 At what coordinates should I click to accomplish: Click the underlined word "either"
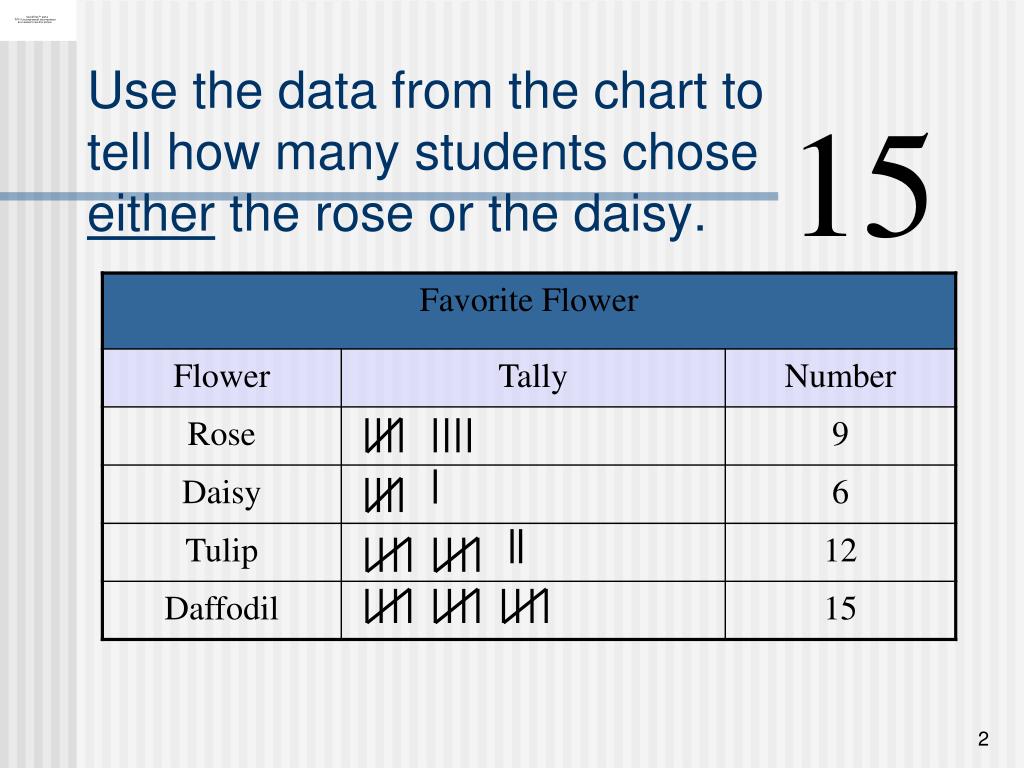tap(151, 215)
